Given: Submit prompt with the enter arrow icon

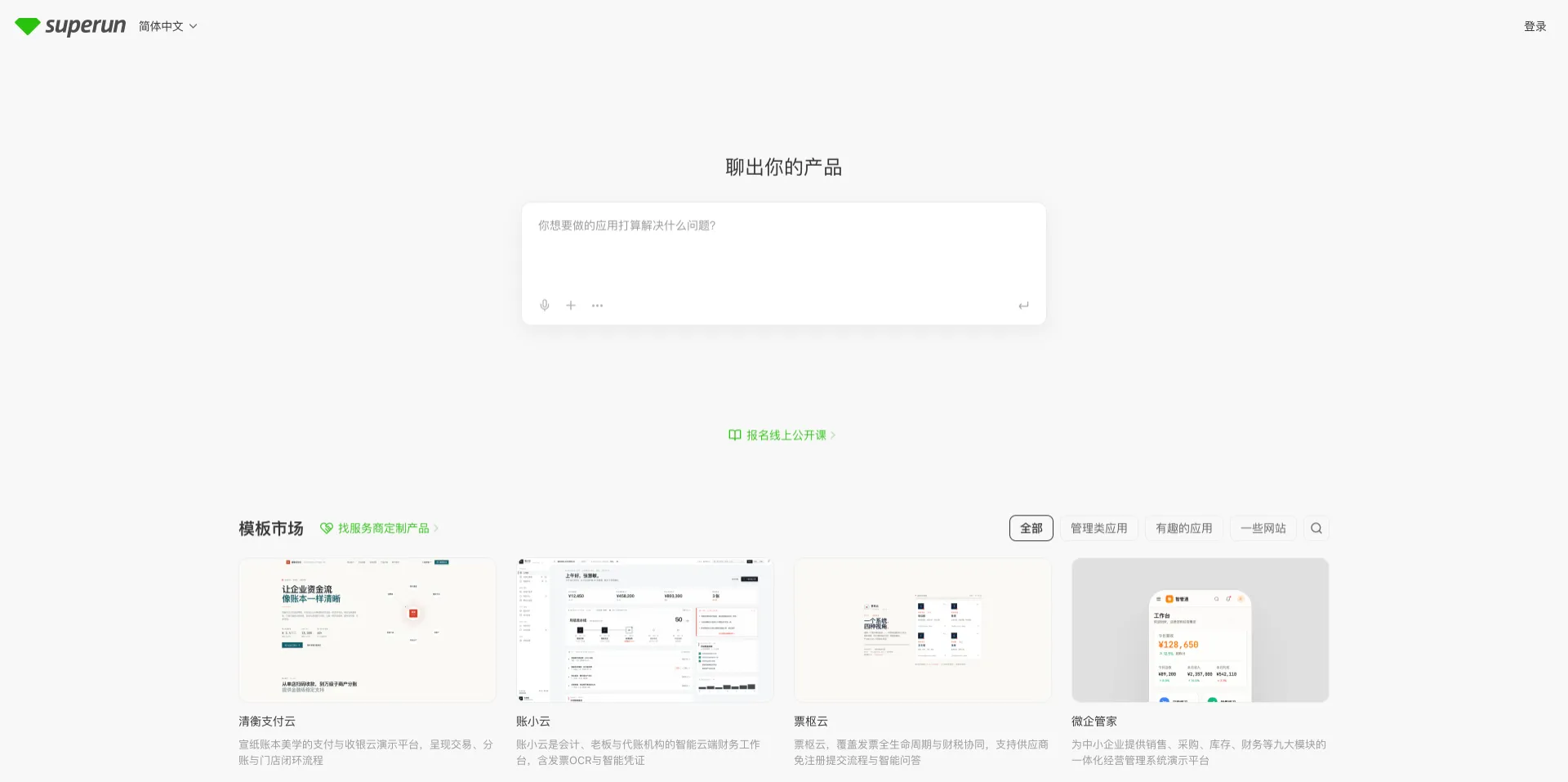Looking at the screenshot, I should pos(1023,306).
